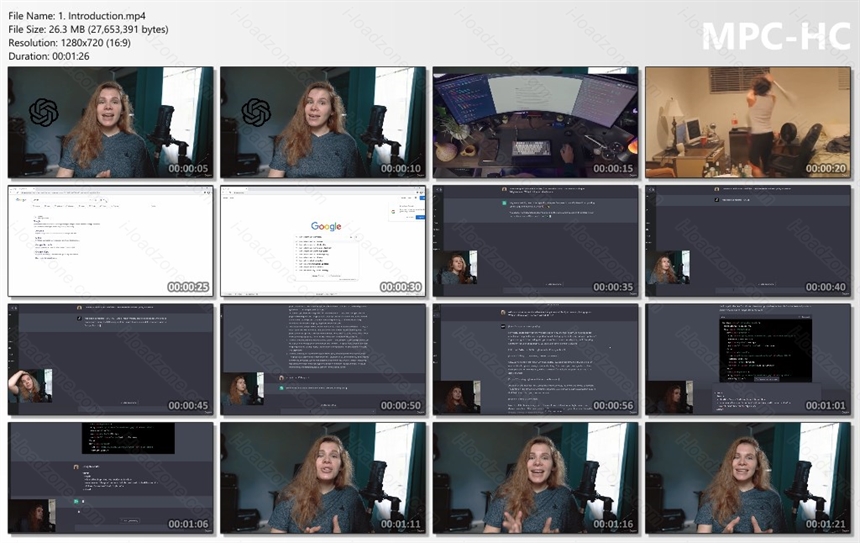Open the 00:00:35 chat screen thumbnail
This screenshot has width=860, height=543.
click(535, 241)
